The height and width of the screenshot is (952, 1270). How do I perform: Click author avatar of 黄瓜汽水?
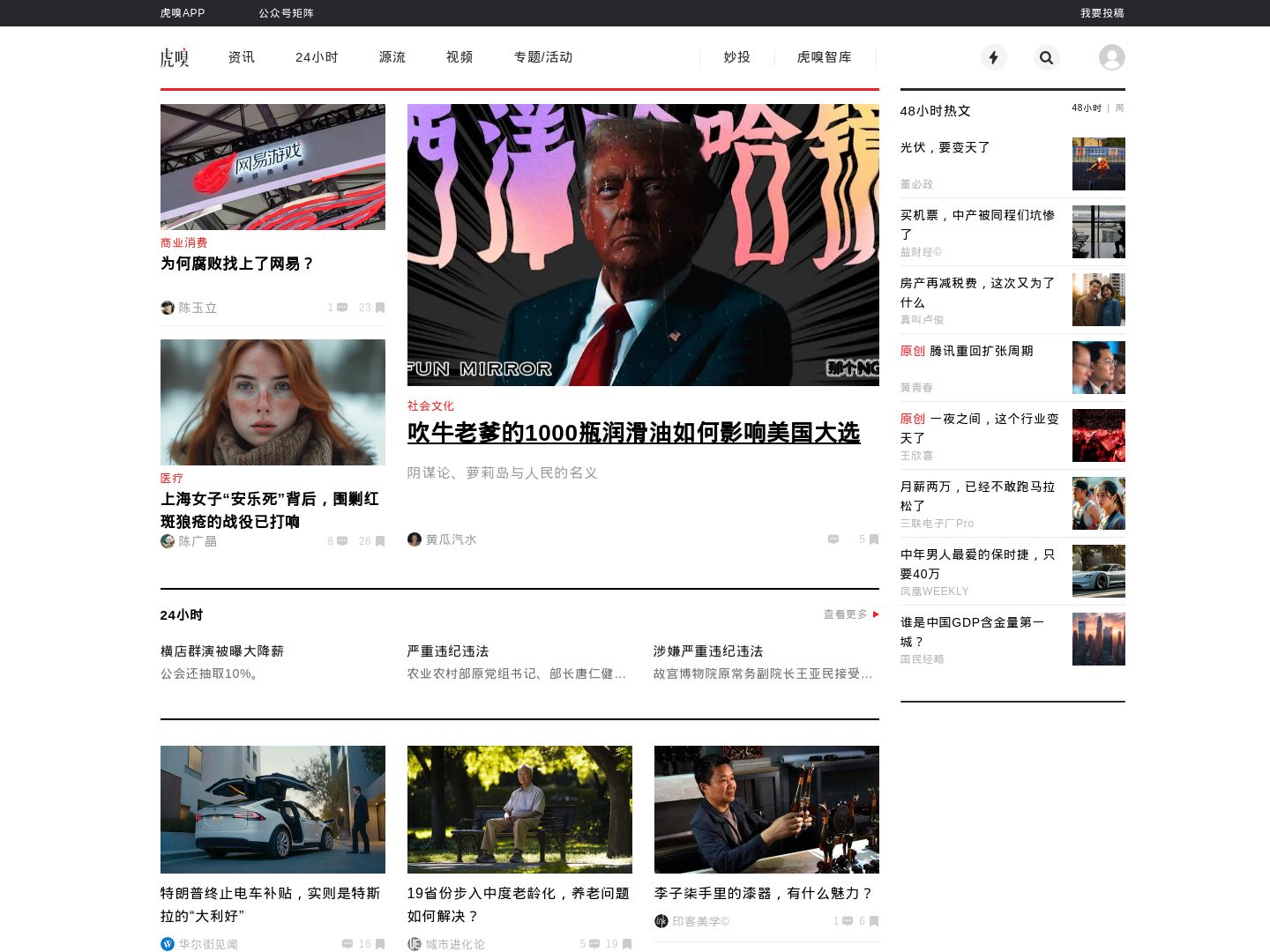coord(415,539)
